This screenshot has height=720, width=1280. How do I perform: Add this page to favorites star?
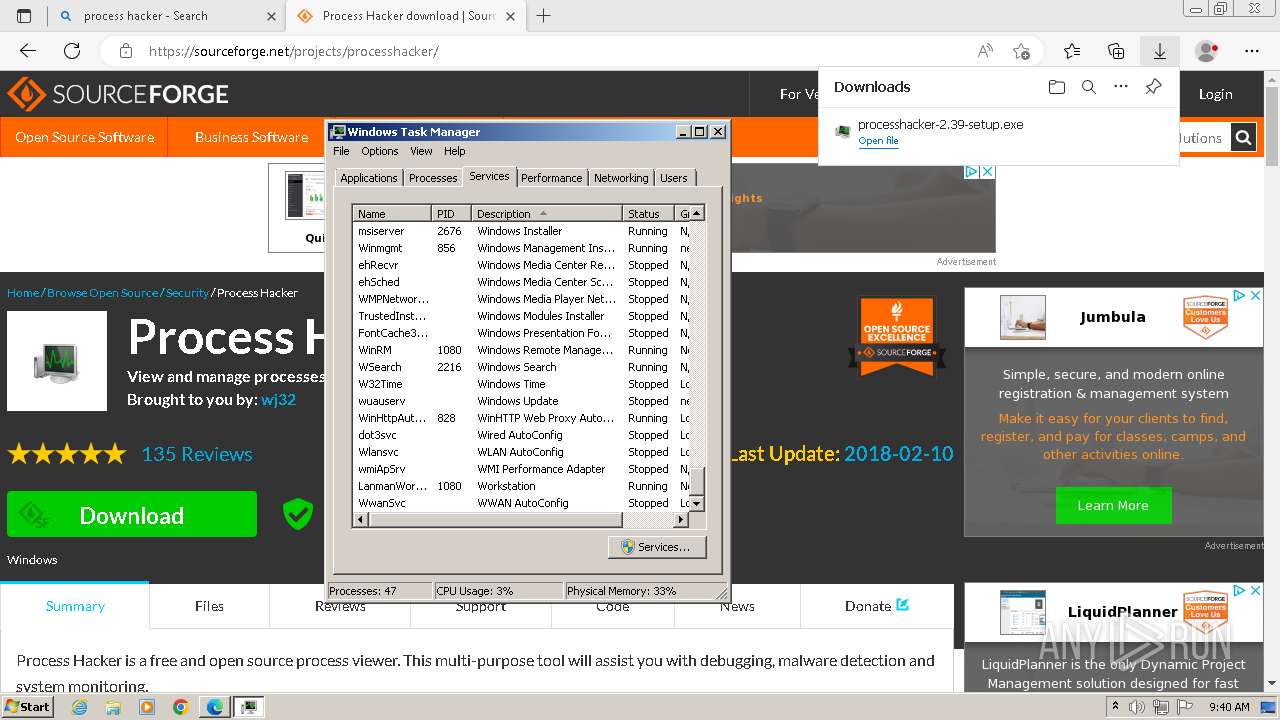tap(1021, 51)
